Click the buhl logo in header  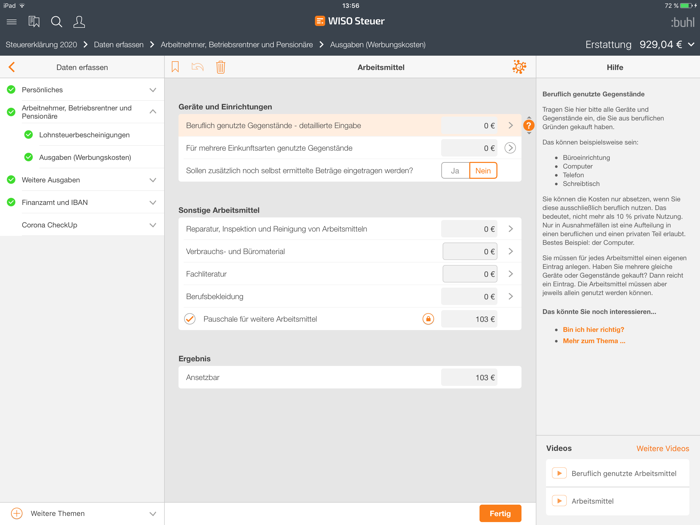click(683, 22)
